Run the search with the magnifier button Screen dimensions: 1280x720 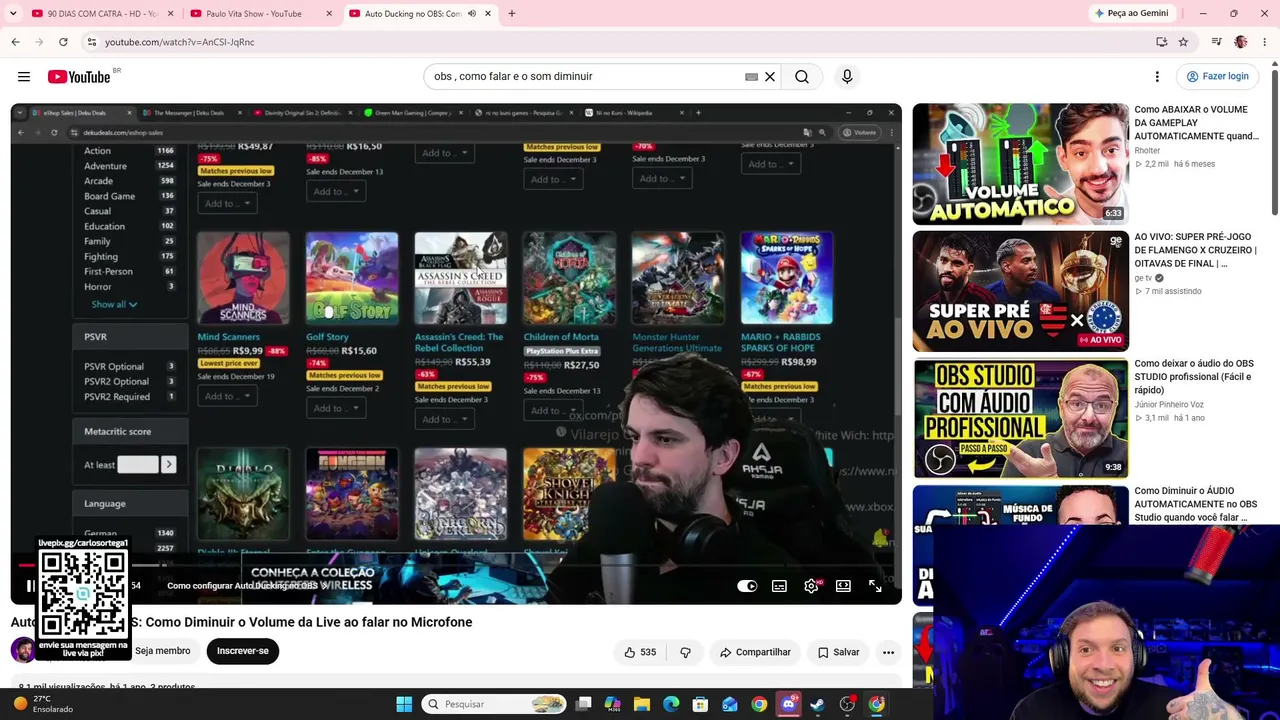(x=802, y=77)
